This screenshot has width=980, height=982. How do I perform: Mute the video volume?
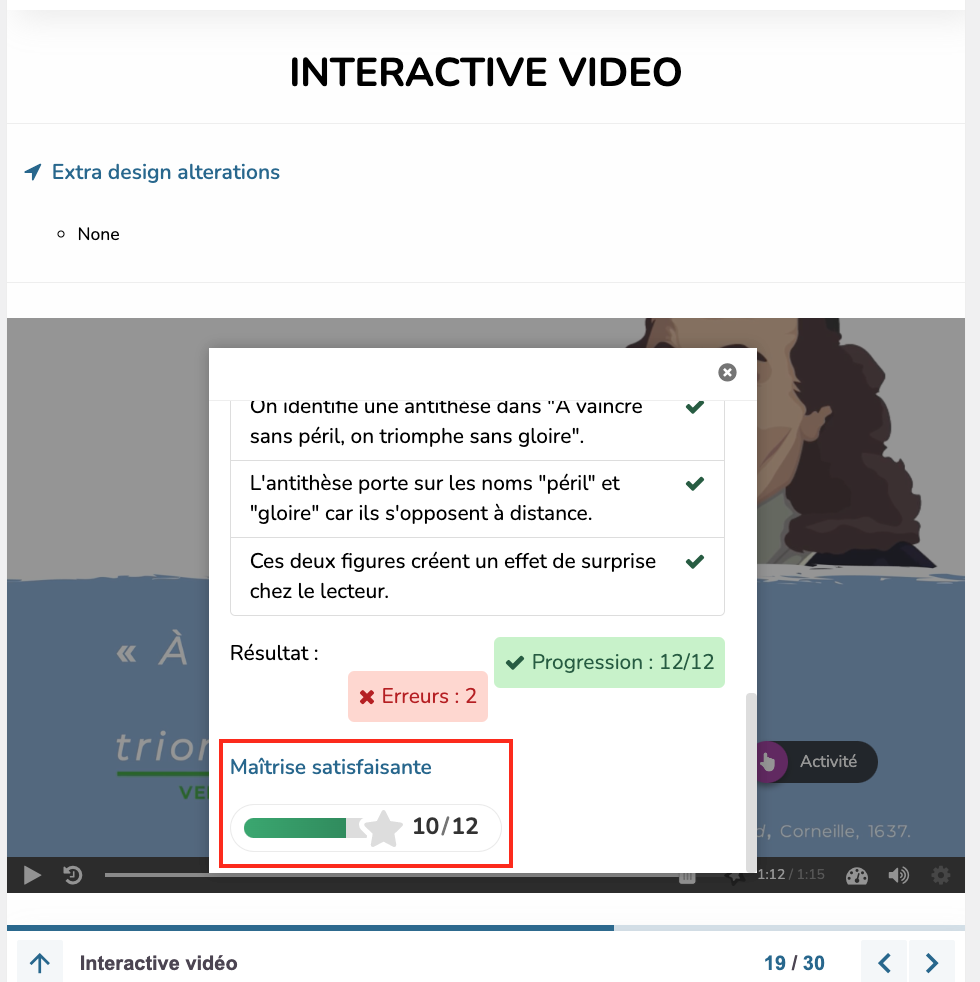898,875
